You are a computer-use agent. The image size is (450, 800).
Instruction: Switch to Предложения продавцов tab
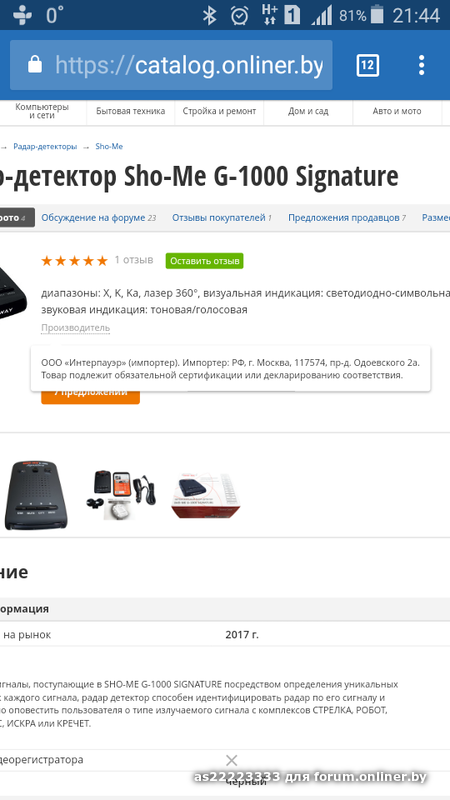pos(347,218)
